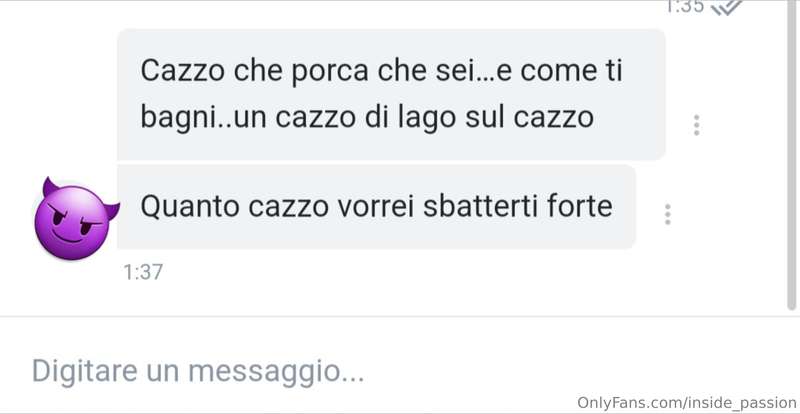This screenshot has width=800, height=414.
Task: Click the purple devil emoji avatar
Action: [x=76, y=218]
